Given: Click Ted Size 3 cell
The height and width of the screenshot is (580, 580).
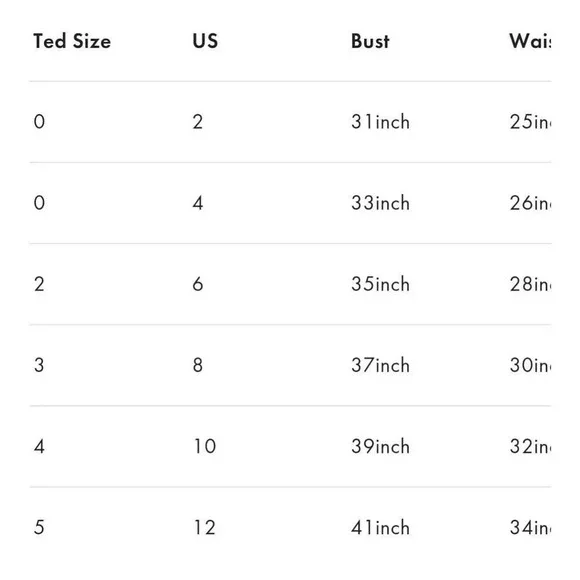Looking at the screenshot, I should tap(39, 365).
